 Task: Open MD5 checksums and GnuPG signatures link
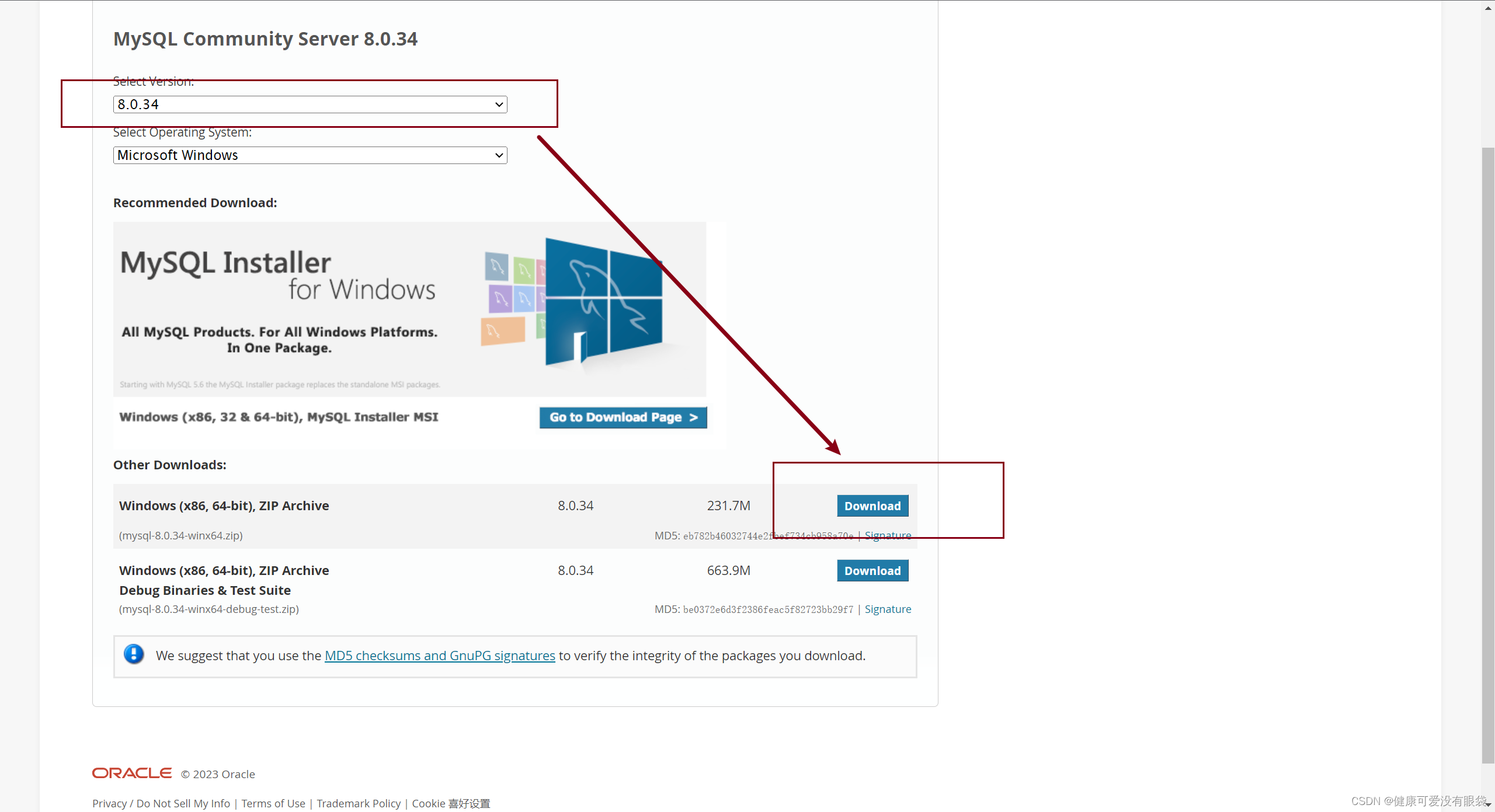point(440,656)
